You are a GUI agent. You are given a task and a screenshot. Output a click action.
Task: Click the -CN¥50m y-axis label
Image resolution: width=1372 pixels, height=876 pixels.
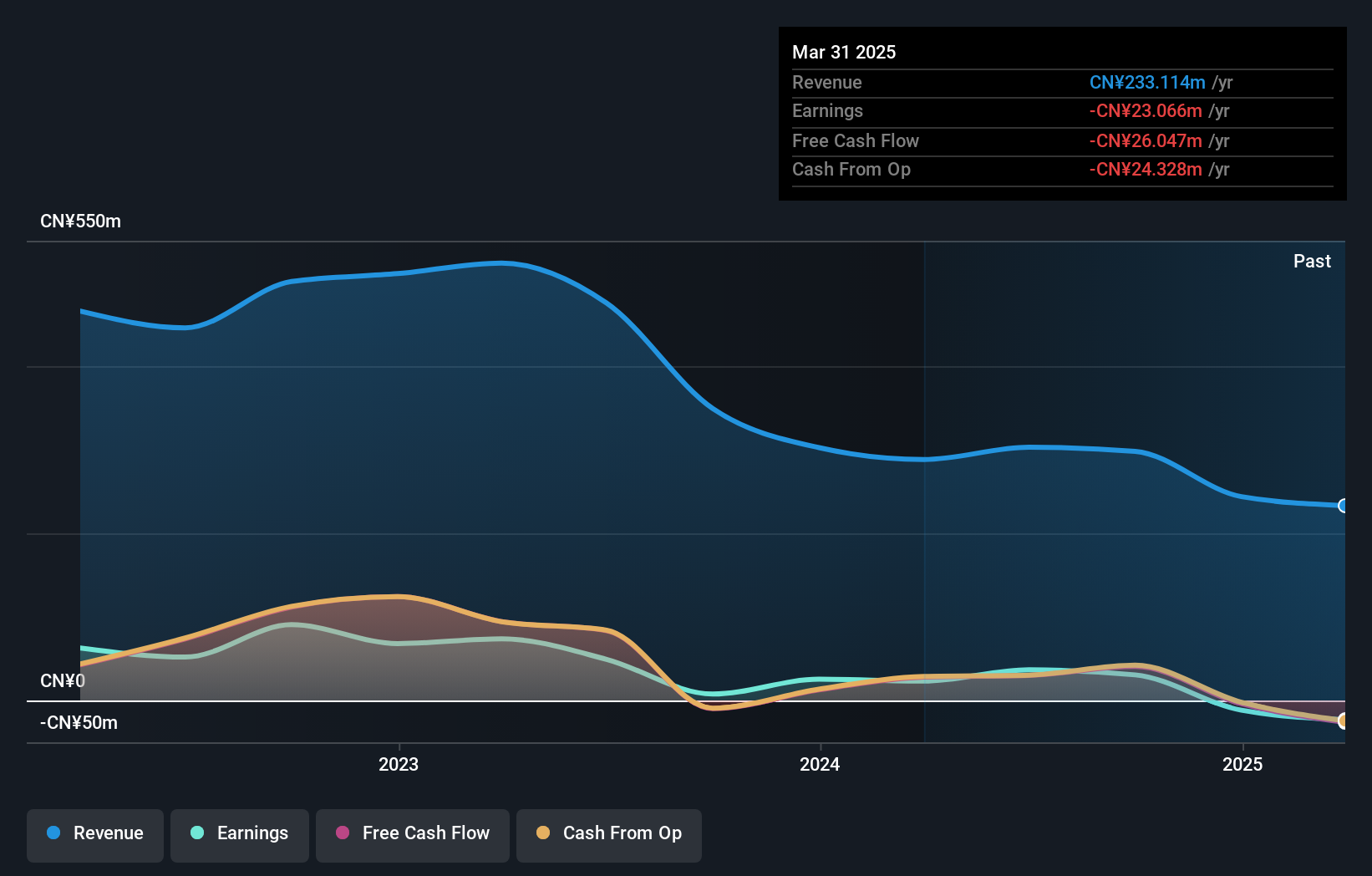(x=79, y=722)
